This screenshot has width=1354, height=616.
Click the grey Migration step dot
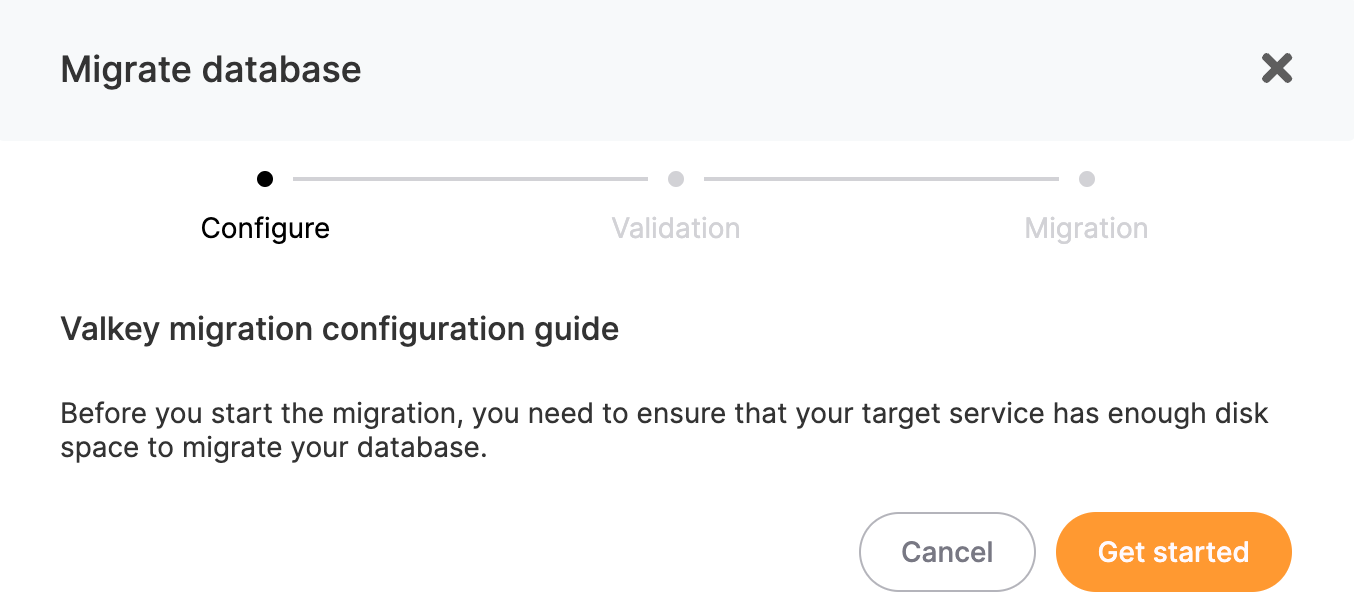pyautogui.click(x=1087, y=179)
